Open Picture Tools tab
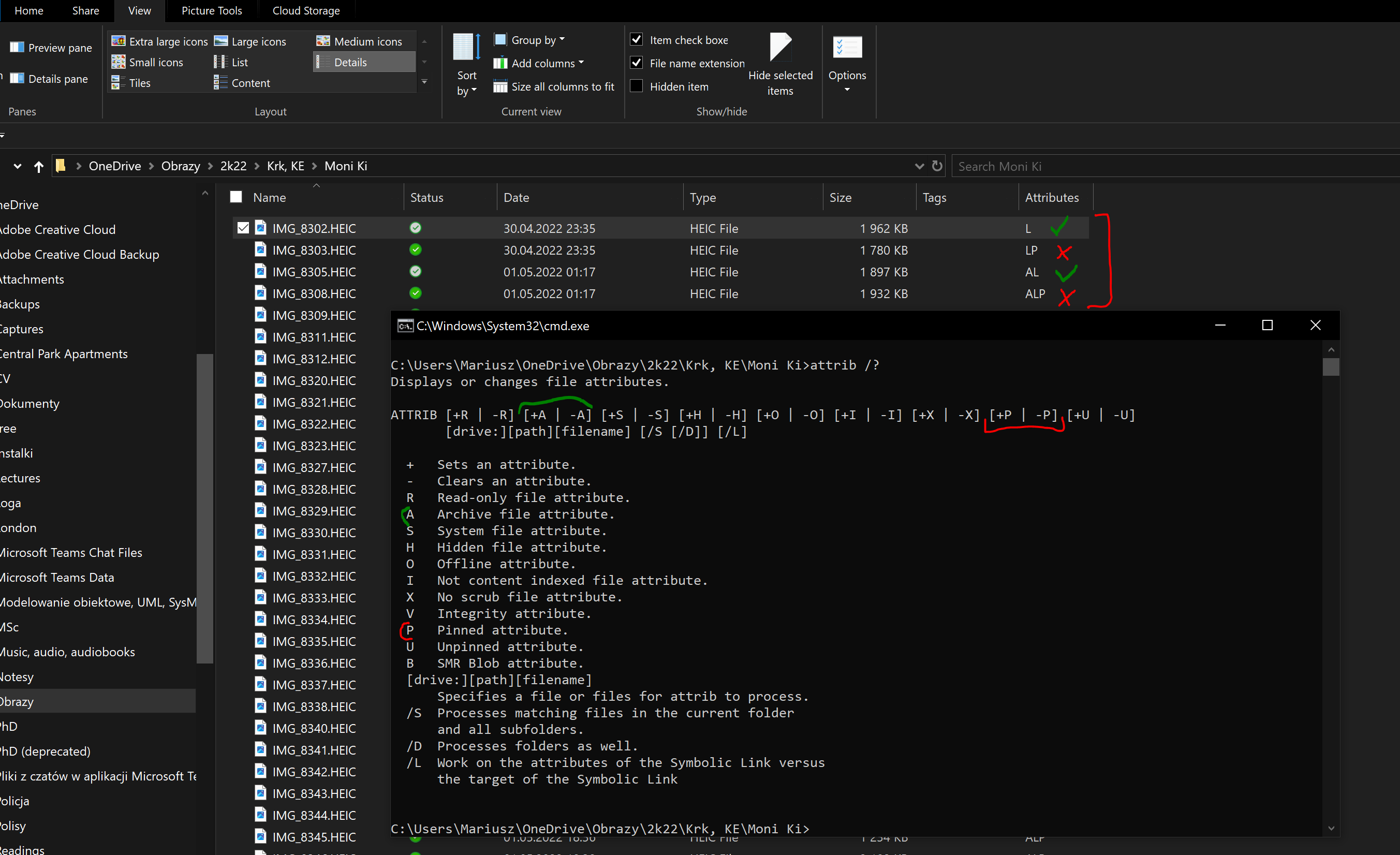The width and height of the screenshot is (1400, 855). (x=211, y=11)
